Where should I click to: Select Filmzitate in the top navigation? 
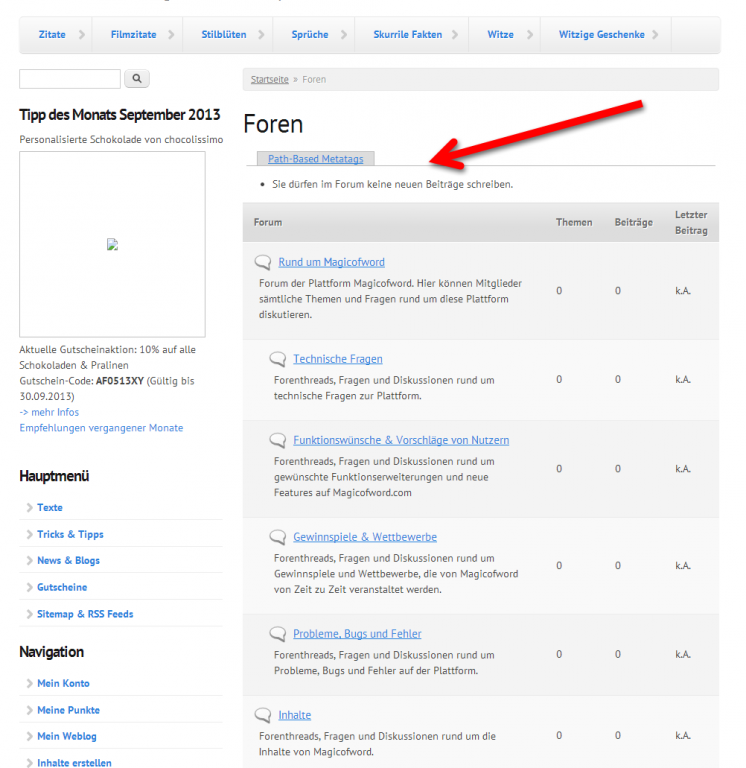point(133,34)
